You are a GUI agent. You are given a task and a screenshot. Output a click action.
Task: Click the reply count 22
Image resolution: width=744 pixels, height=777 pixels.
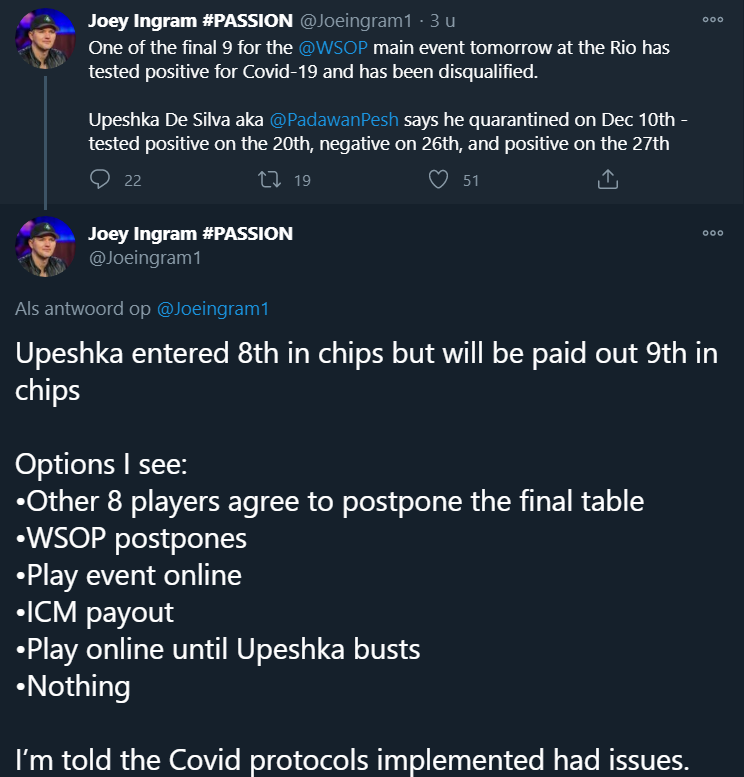point(132,180)
